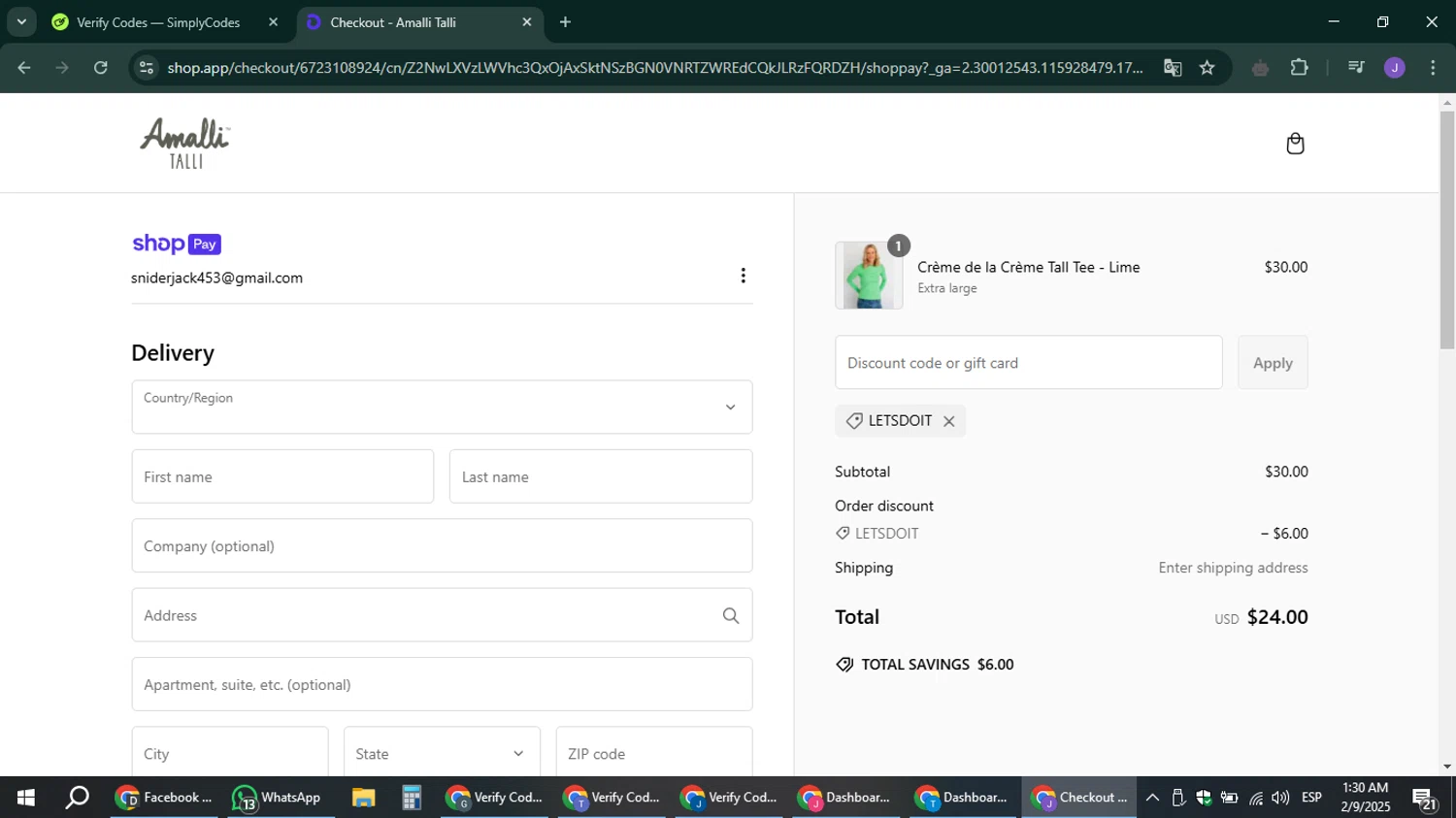Open the shopping bag cart icon
Image resolution: width=1456 pixels, height=818 pixels.
pos(1295,144)
